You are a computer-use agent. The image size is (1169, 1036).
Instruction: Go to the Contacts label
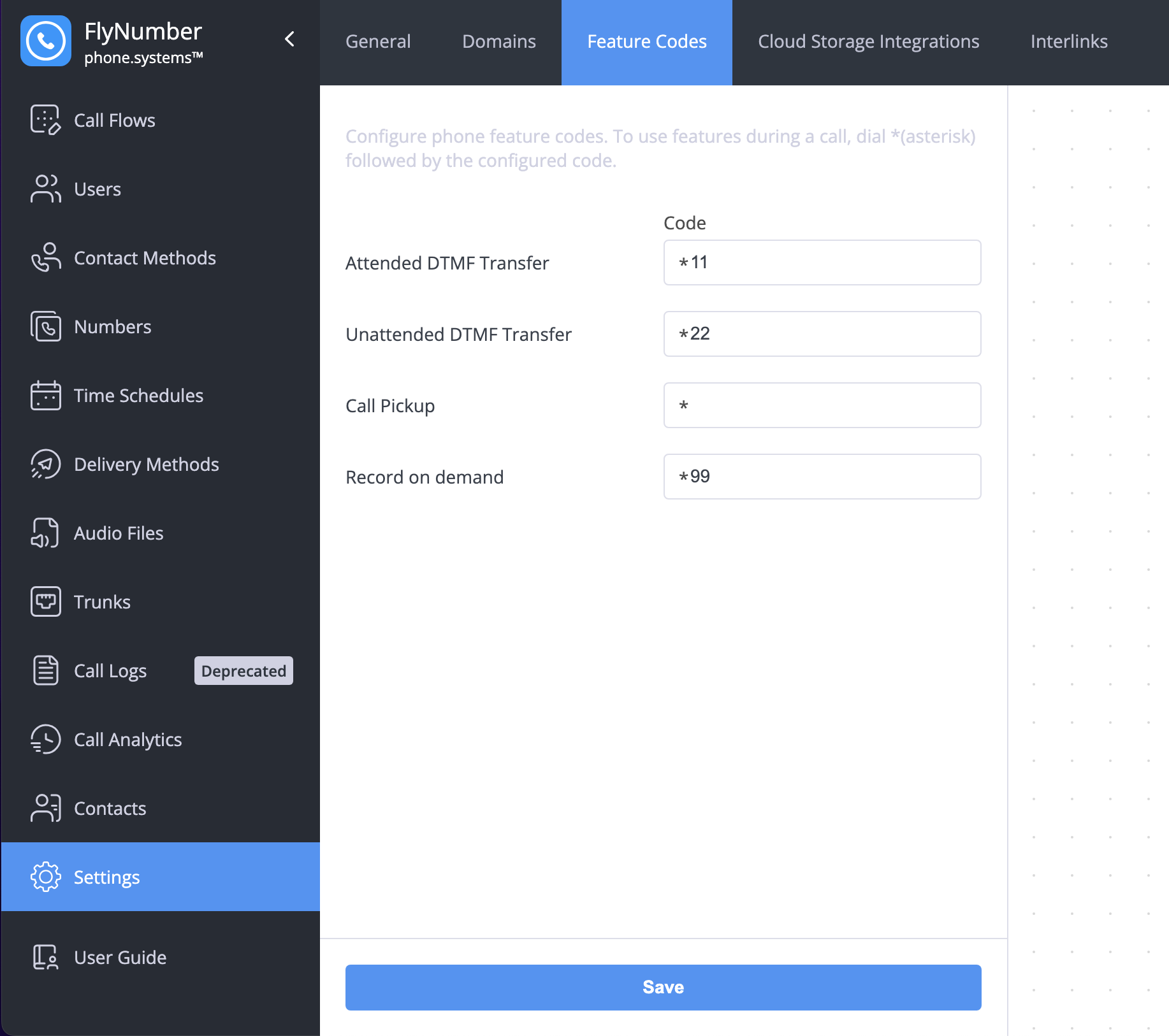tap(110, 809)
